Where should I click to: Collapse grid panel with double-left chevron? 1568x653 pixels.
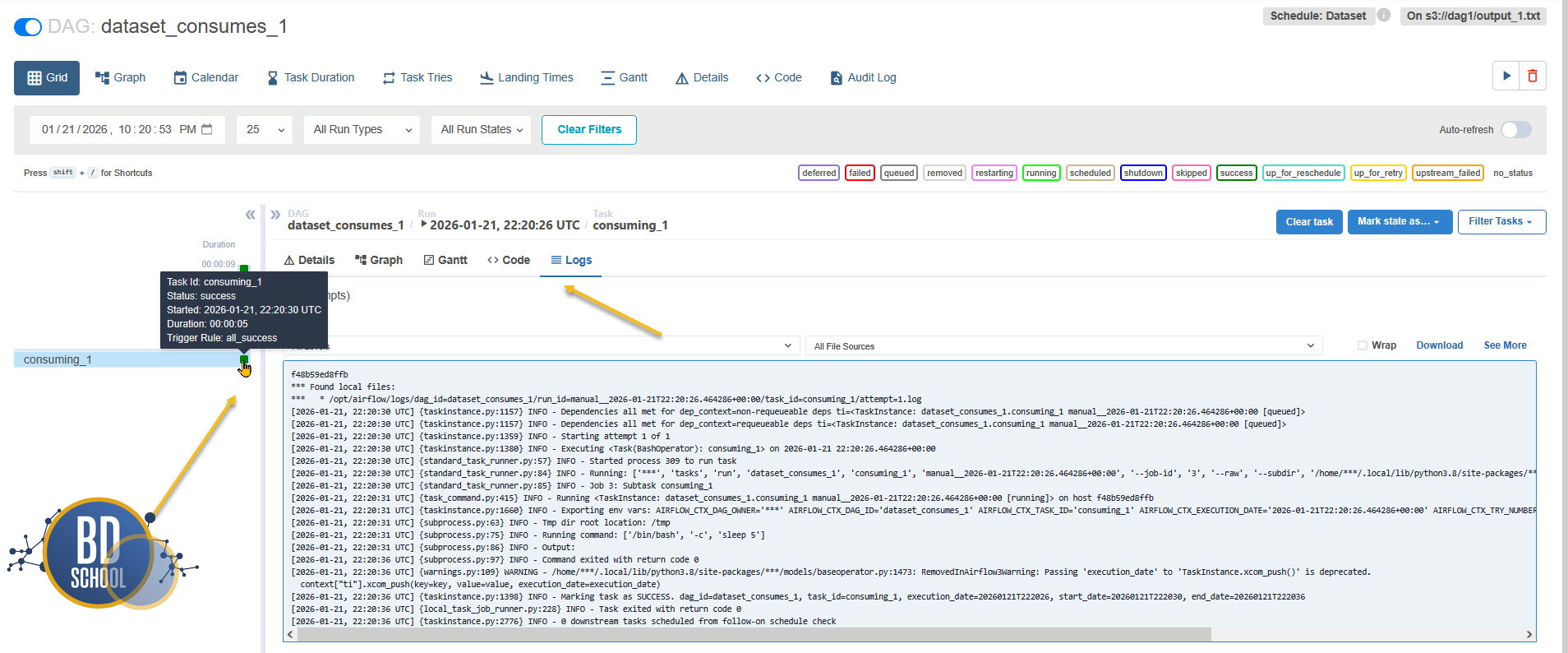250,215
